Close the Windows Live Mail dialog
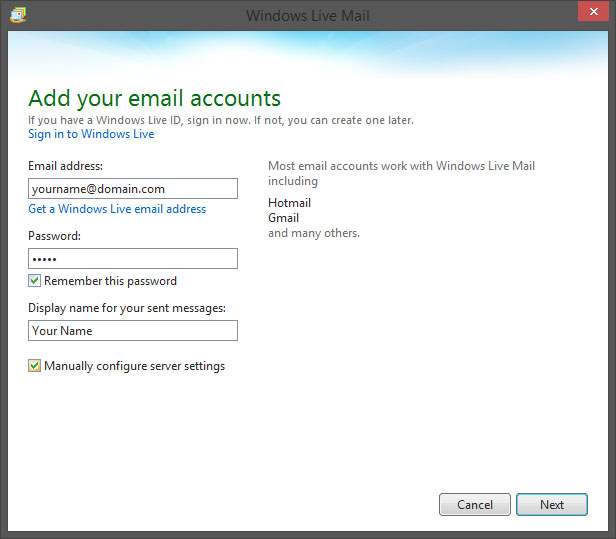The width and height of the screenshot is (616, 539). (x=593, y=11)
